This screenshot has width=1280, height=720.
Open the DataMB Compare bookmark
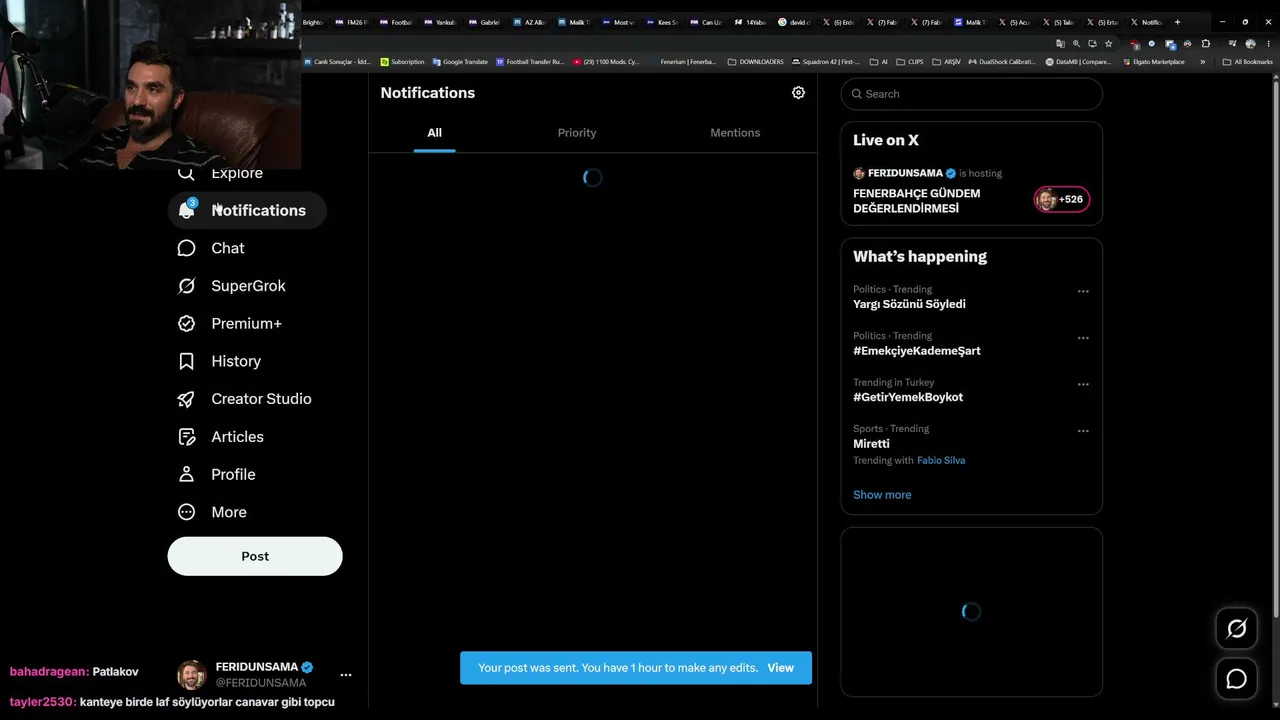(x=1078, y=62)
